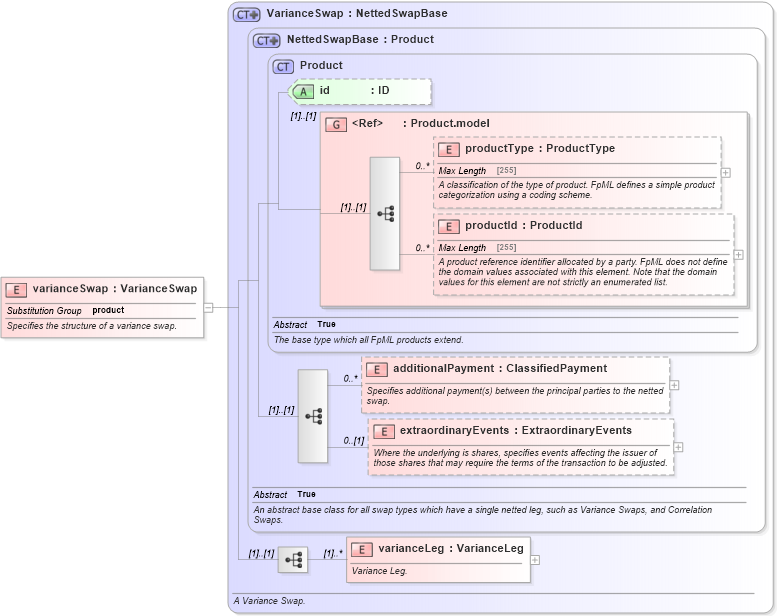
Task: Expand the varianceLeg element
Action: pyautogui.click(x=535, y=560)
